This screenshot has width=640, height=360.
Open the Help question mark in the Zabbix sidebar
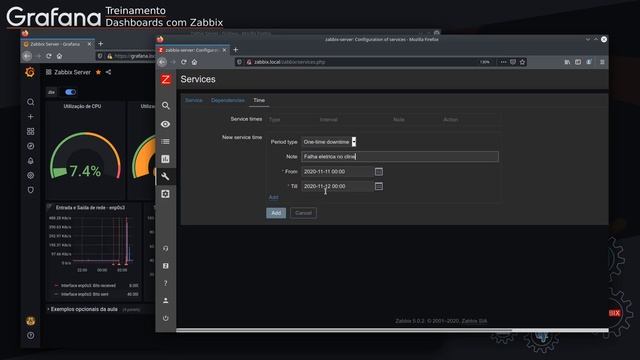[x=165, y=283]
